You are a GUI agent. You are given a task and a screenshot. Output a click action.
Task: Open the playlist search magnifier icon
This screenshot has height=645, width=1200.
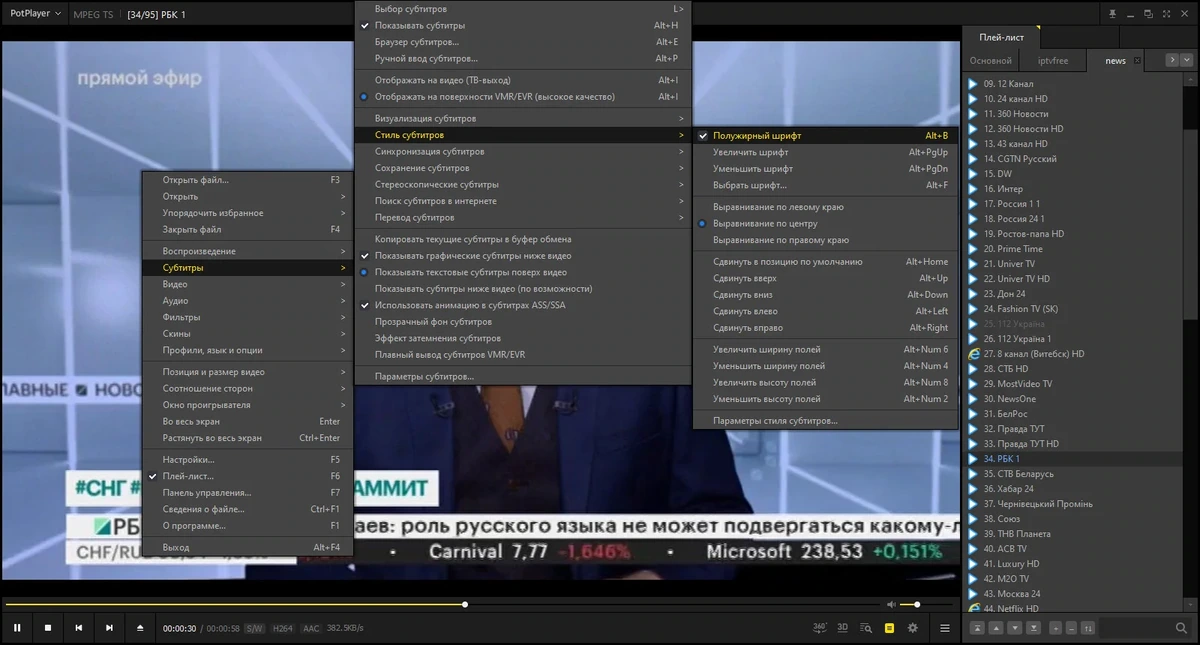pos(1181,628)
